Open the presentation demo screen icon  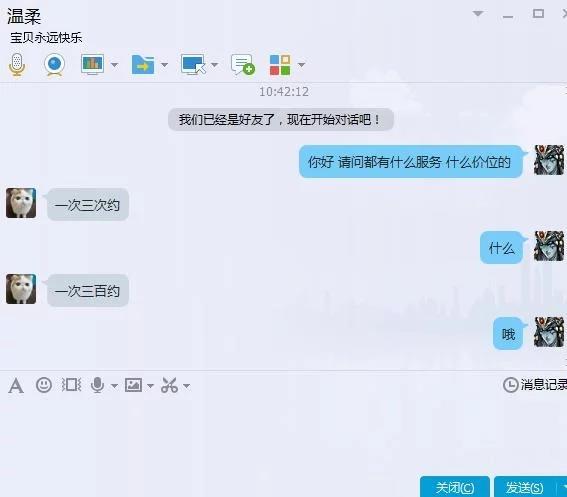[x=93, y=64]
